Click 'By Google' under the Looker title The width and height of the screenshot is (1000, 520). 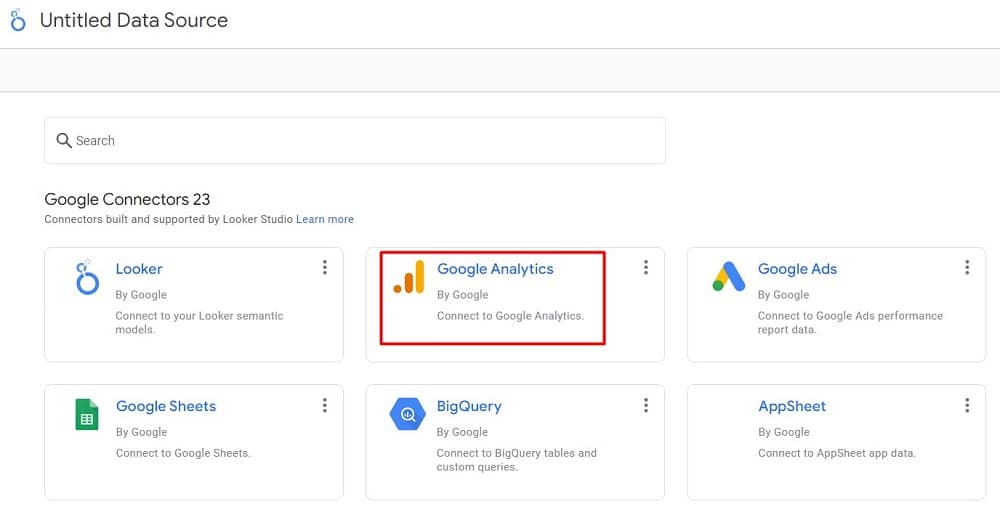(x=141, y=295)
